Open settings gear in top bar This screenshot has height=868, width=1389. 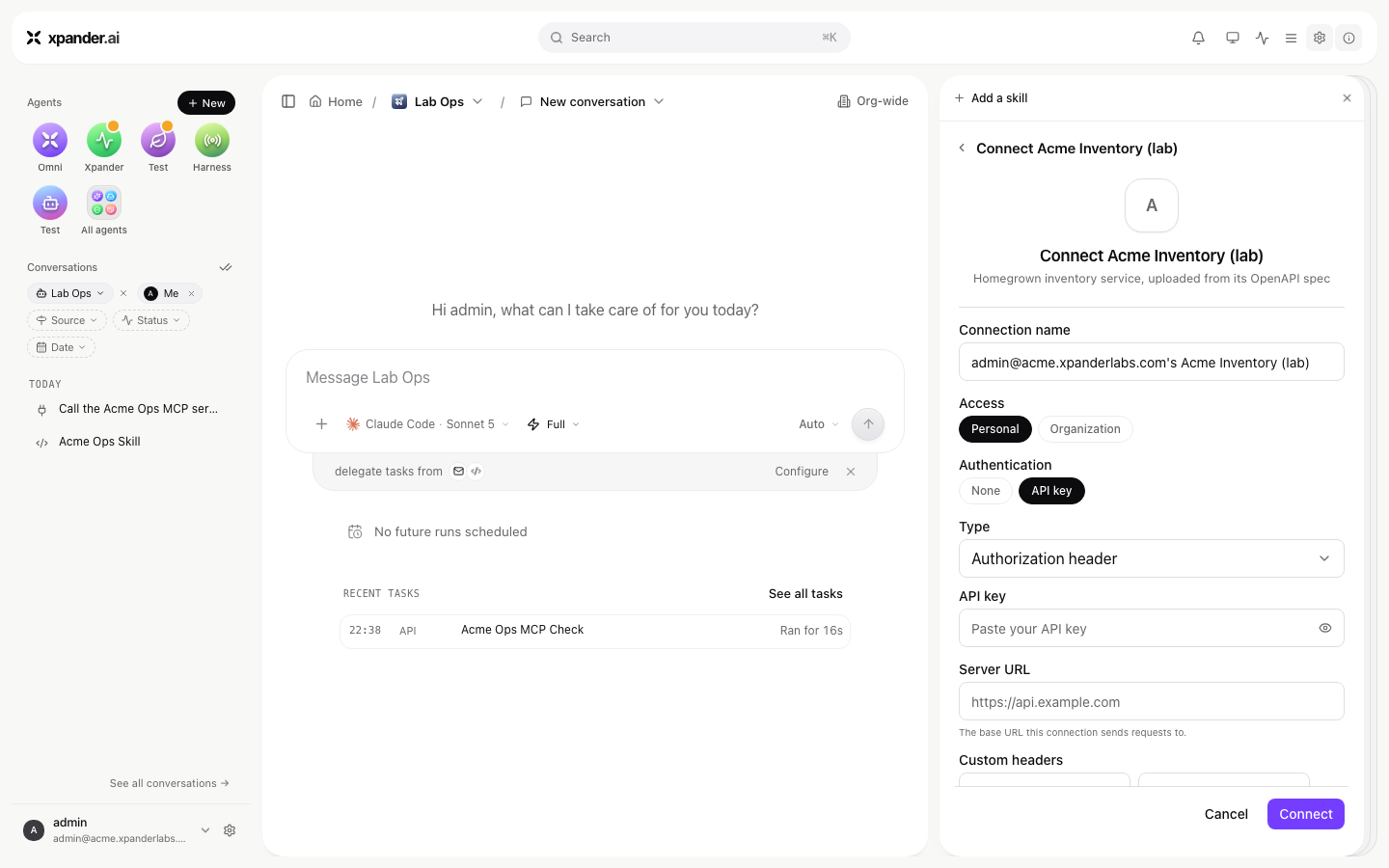coord(1320,38)
